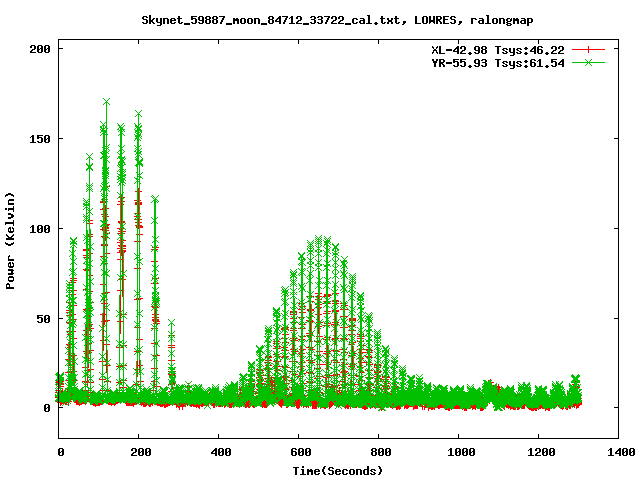Click the x-axis tick label 1200

[541, 452]
